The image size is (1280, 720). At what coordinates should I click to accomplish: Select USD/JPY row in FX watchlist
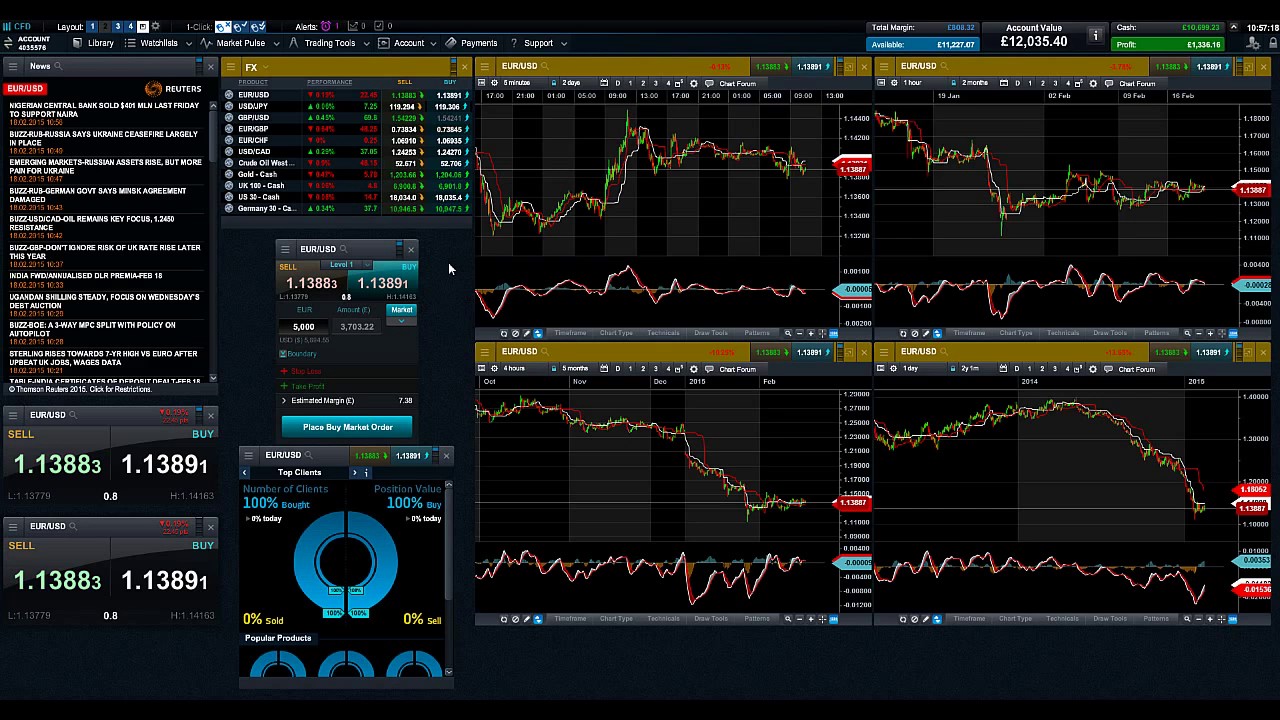pyautogui.click(x=345, y=106)
